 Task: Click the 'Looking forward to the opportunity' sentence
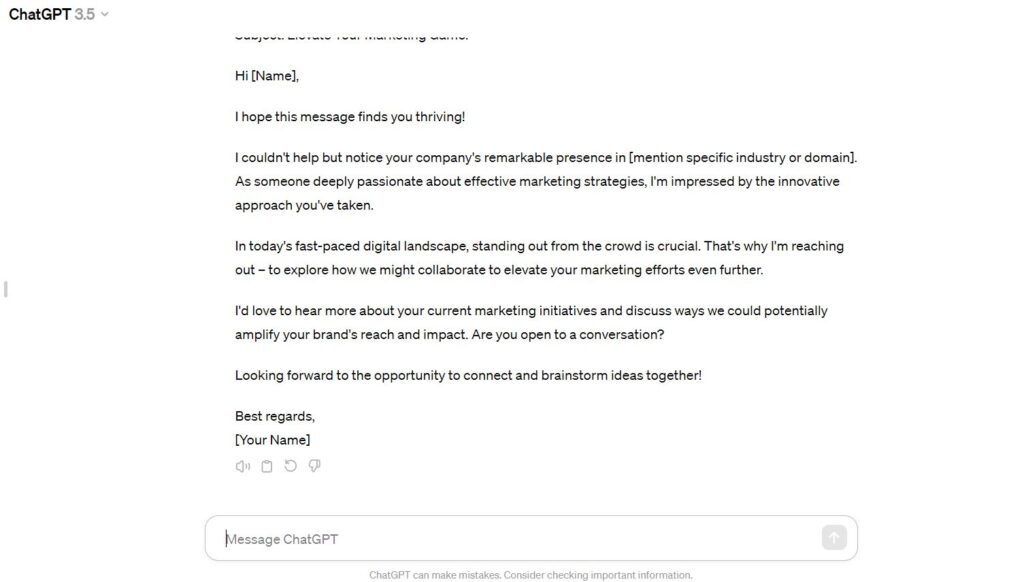(468, 376)
